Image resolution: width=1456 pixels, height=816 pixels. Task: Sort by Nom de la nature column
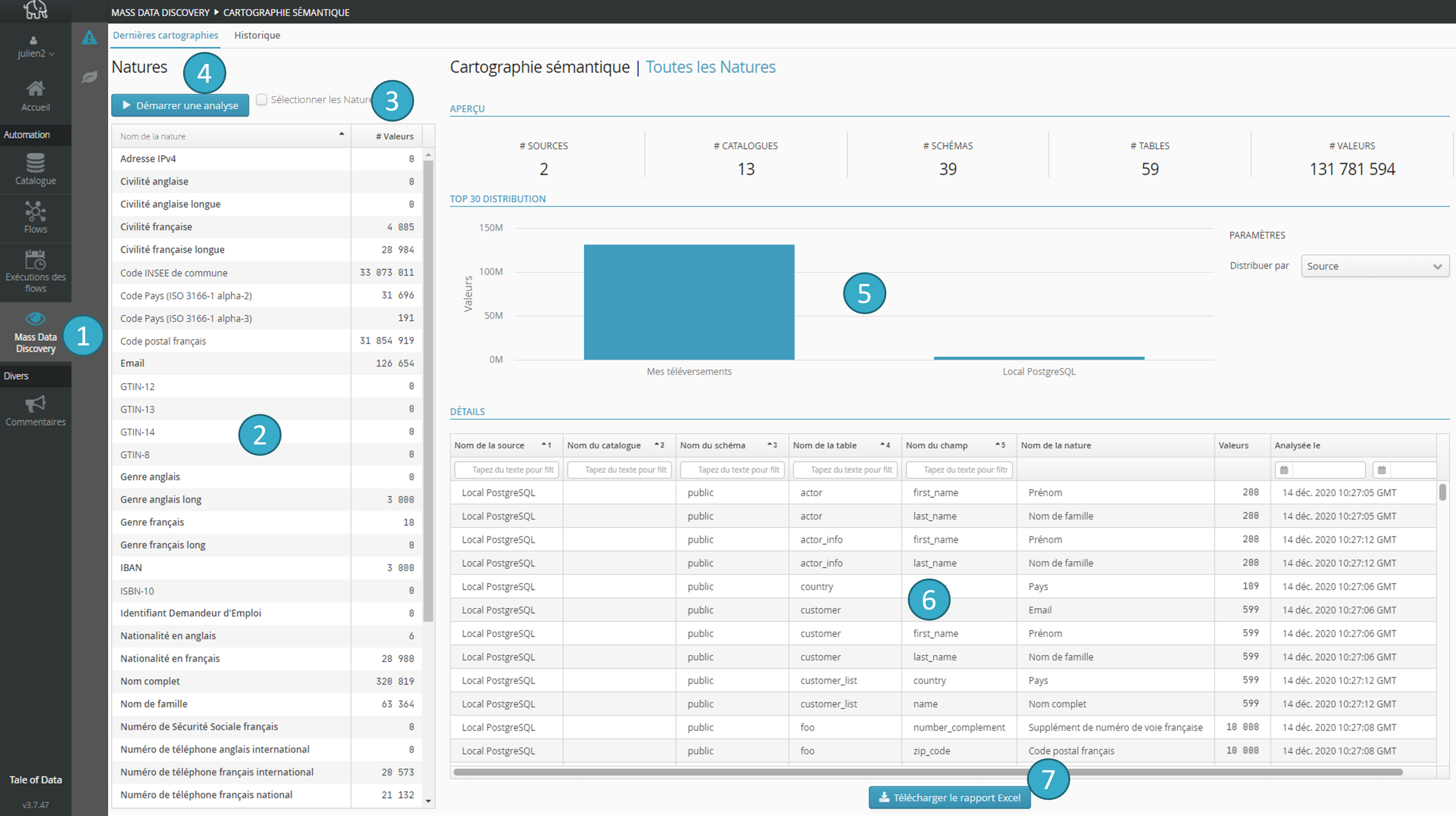tap(231, 136)
